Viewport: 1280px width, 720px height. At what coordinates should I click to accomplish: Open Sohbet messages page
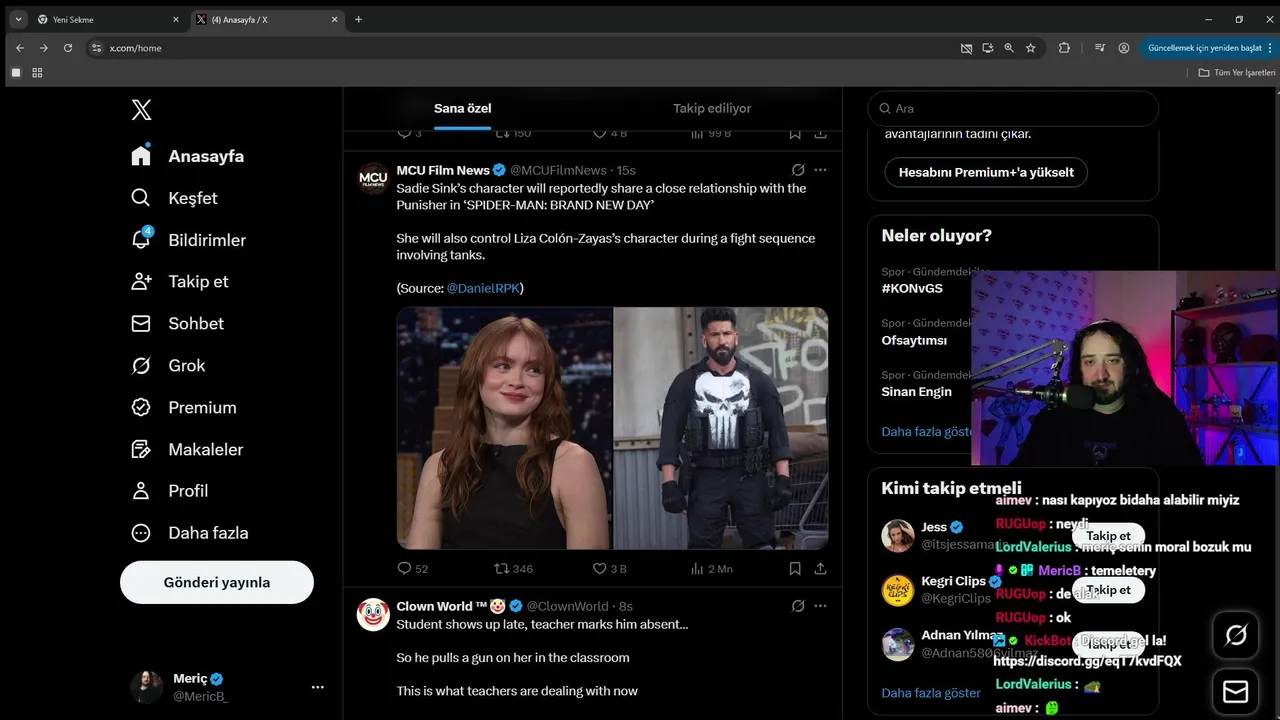177,323
